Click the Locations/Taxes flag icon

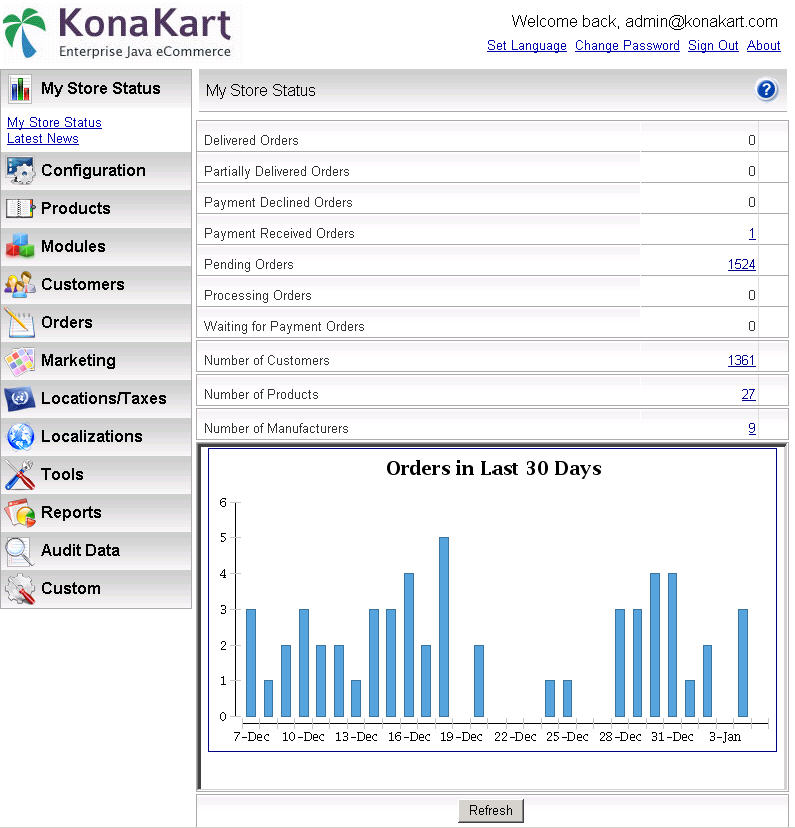(20, 398)
